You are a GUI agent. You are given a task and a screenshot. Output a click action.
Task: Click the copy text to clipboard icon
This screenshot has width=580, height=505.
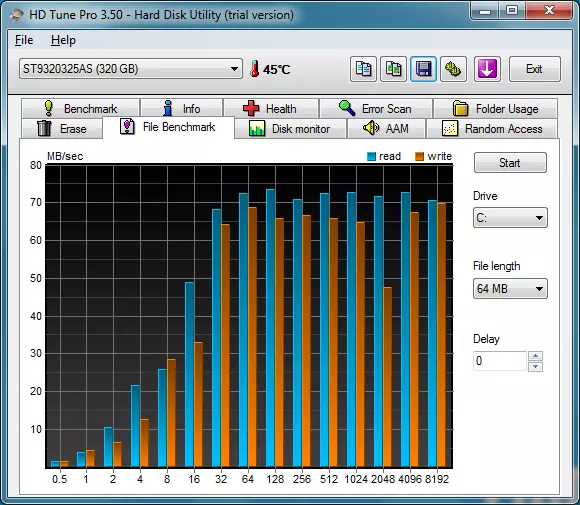(363, 69)
